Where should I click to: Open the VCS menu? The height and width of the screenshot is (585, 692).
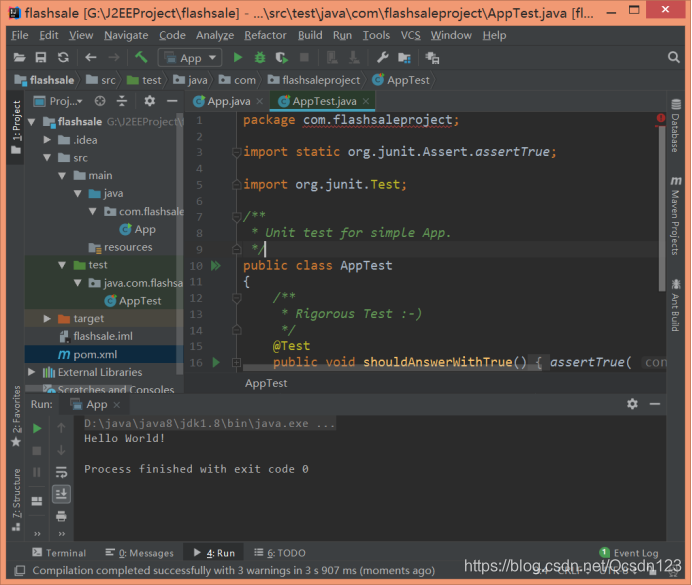pos(410,35)
